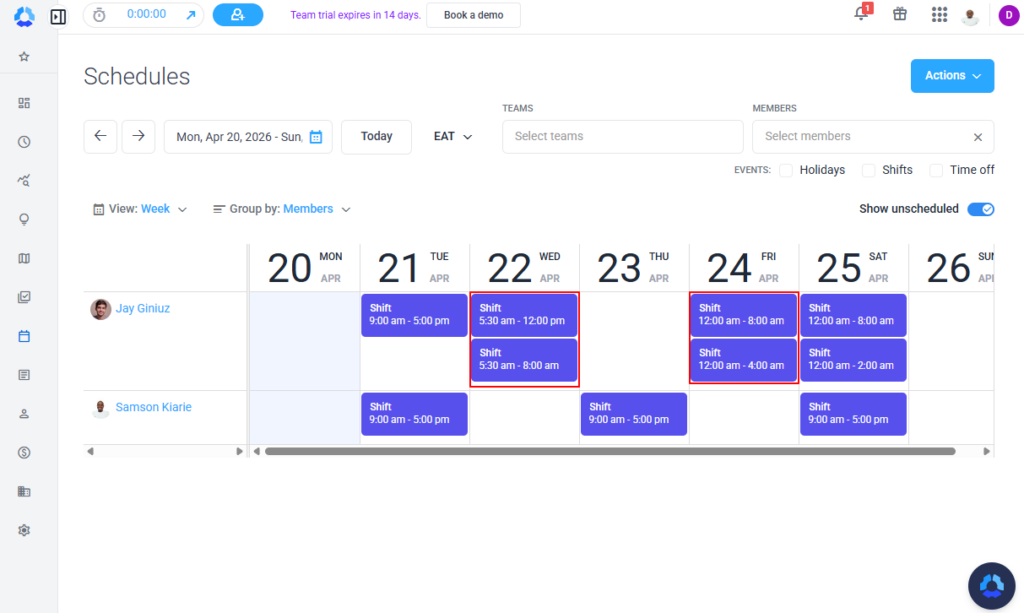This screenshot has height=613, width=1024.
Task: Click right arrow of calendar horizontal scrollbar
Action: coord(986,451)
